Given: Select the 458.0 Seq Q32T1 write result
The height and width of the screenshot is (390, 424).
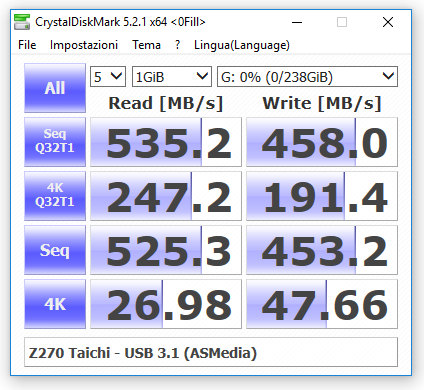Looking at the screenshot, I should click(322, 142).
